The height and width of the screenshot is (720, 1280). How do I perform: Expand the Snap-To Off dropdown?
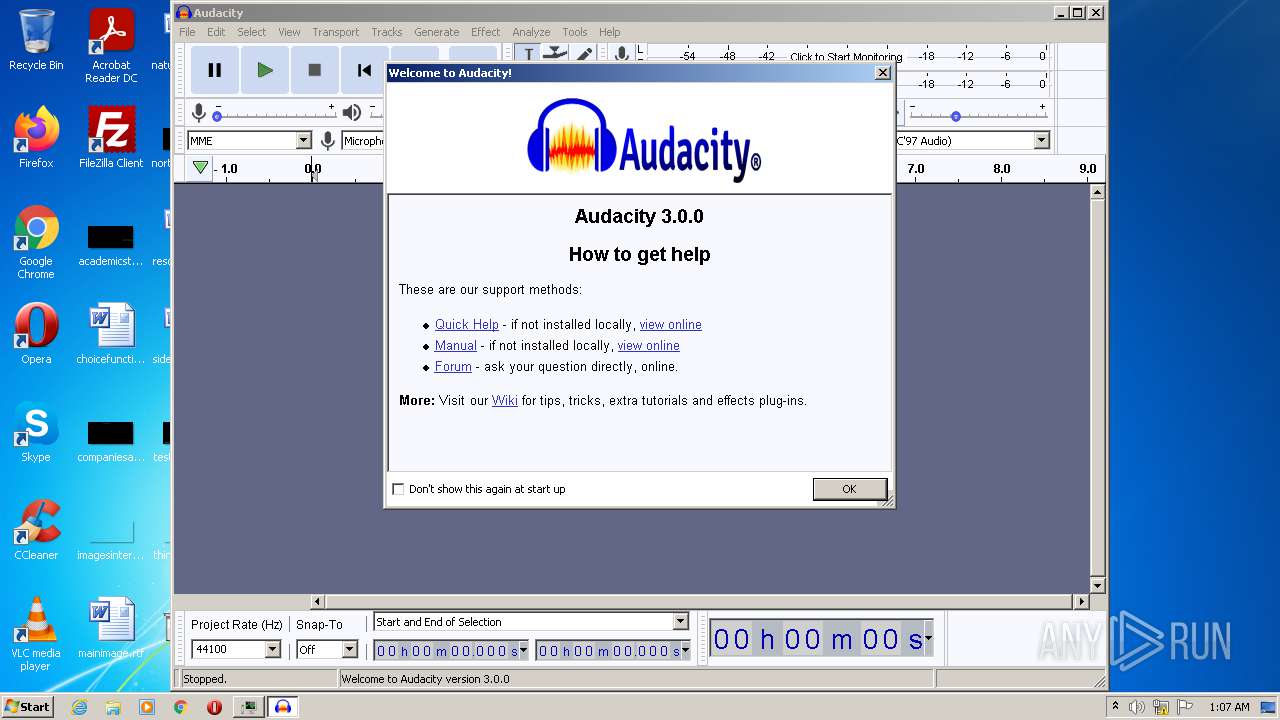point(350,650)
